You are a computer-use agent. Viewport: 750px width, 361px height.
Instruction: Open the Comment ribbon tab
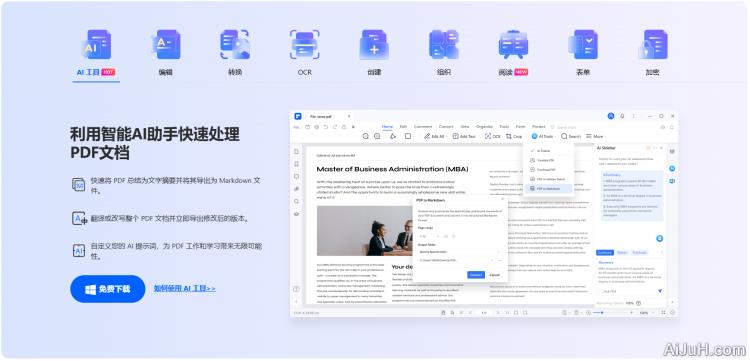[423, 127]
